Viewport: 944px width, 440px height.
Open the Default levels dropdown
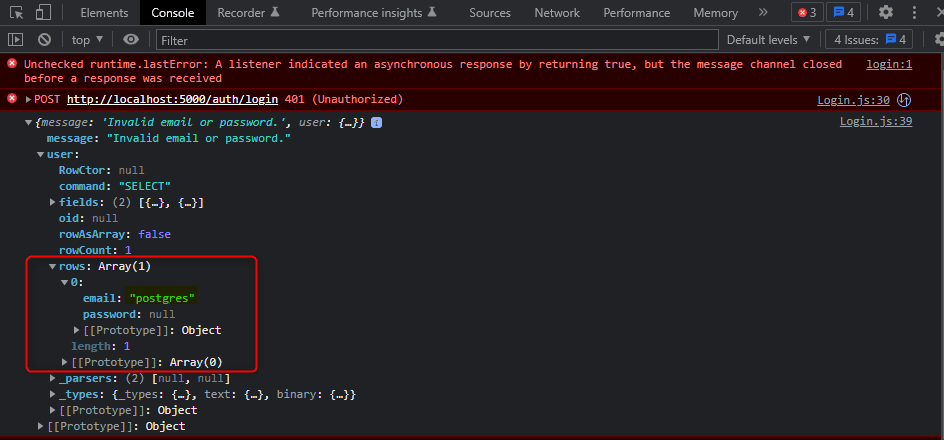(x=768, y=40)
